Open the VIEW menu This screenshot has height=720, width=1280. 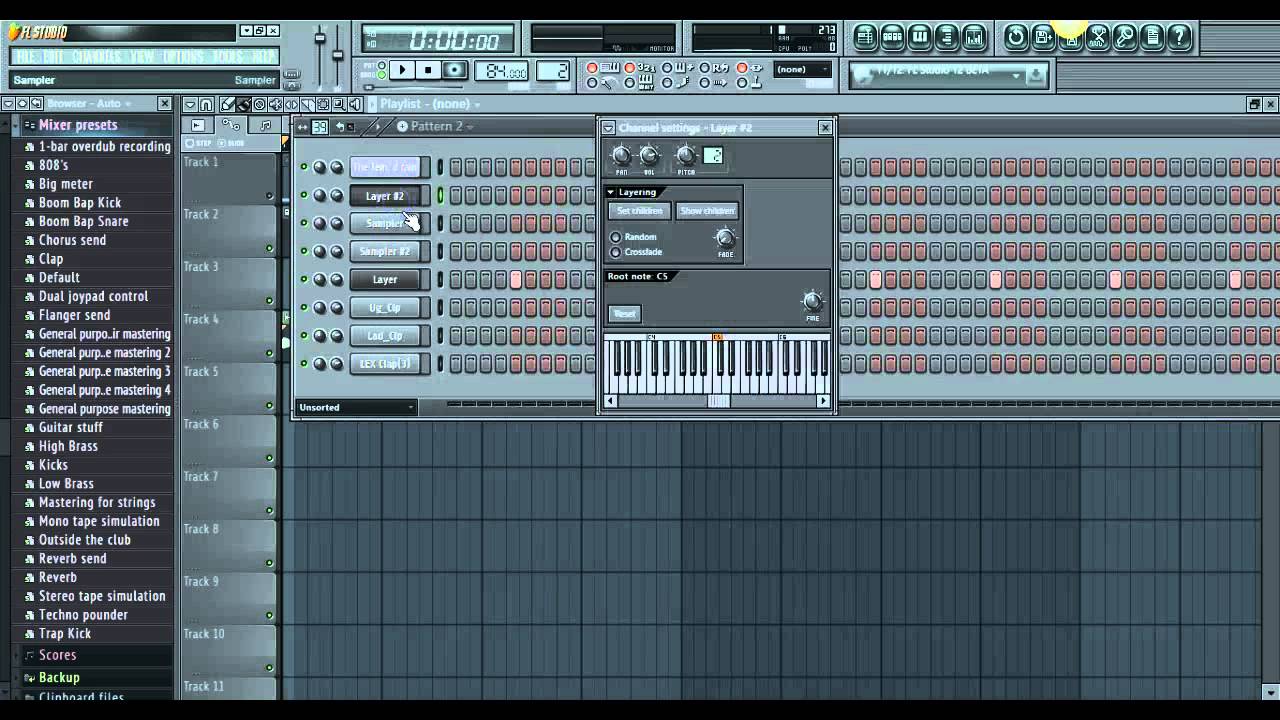coord(142,57)
